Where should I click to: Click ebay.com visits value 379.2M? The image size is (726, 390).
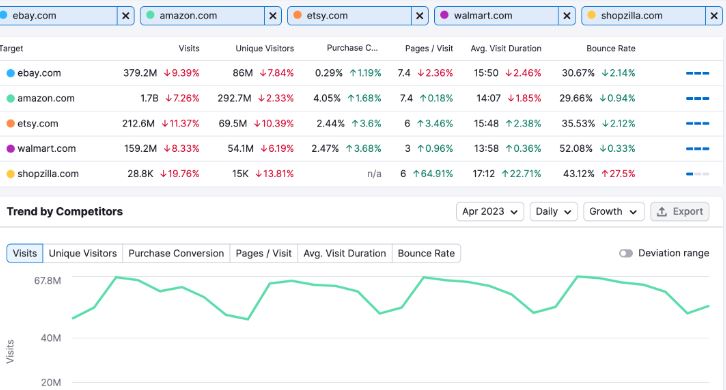coord(140,73)
